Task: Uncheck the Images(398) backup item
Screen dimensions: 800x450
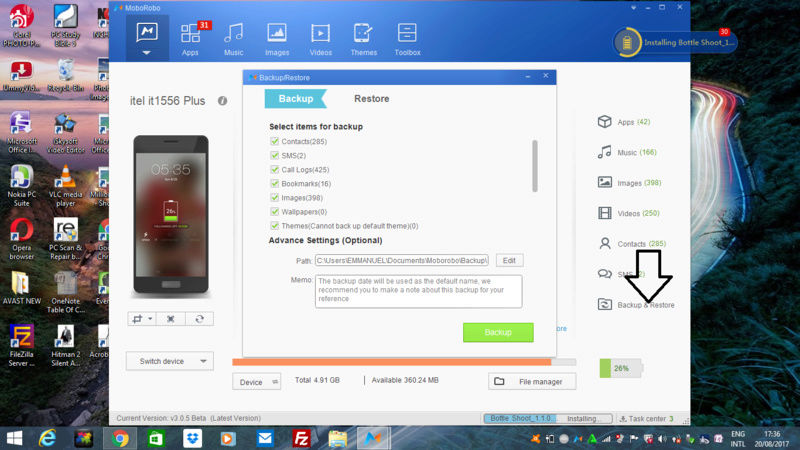Action: pyautogui.click(x=274, y=197)
